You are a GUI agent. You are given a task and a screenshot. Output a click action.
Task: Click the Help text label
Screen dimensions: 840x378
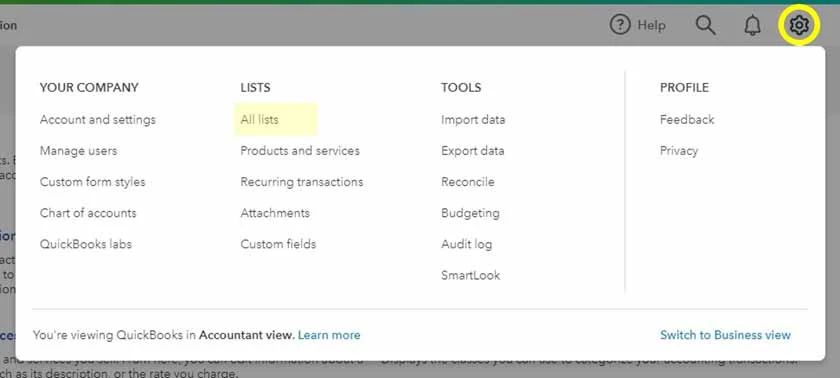pyautogui.click(x=651, y=25)
